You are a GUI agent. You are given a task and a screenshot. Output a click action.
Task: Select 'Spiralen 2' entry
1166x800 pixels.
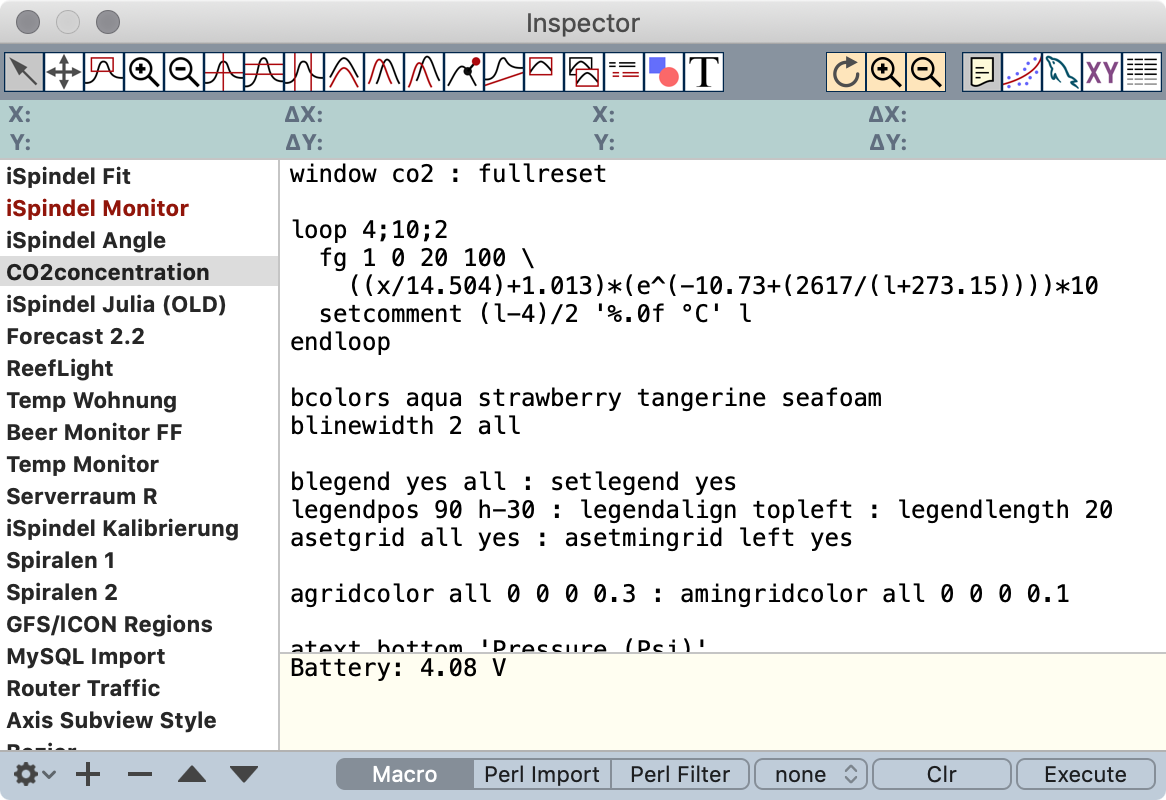(139, 592)
